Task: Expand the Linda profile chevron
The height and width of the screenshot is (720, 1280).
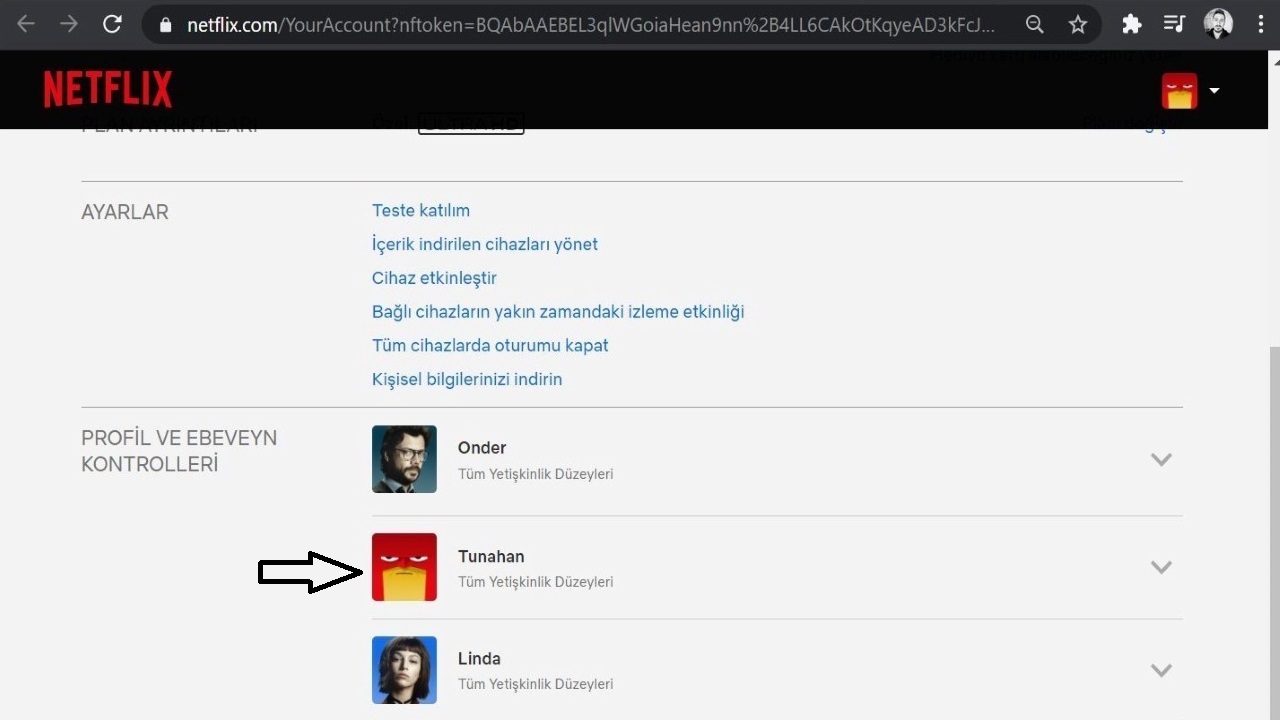Action: point(1161,670)
